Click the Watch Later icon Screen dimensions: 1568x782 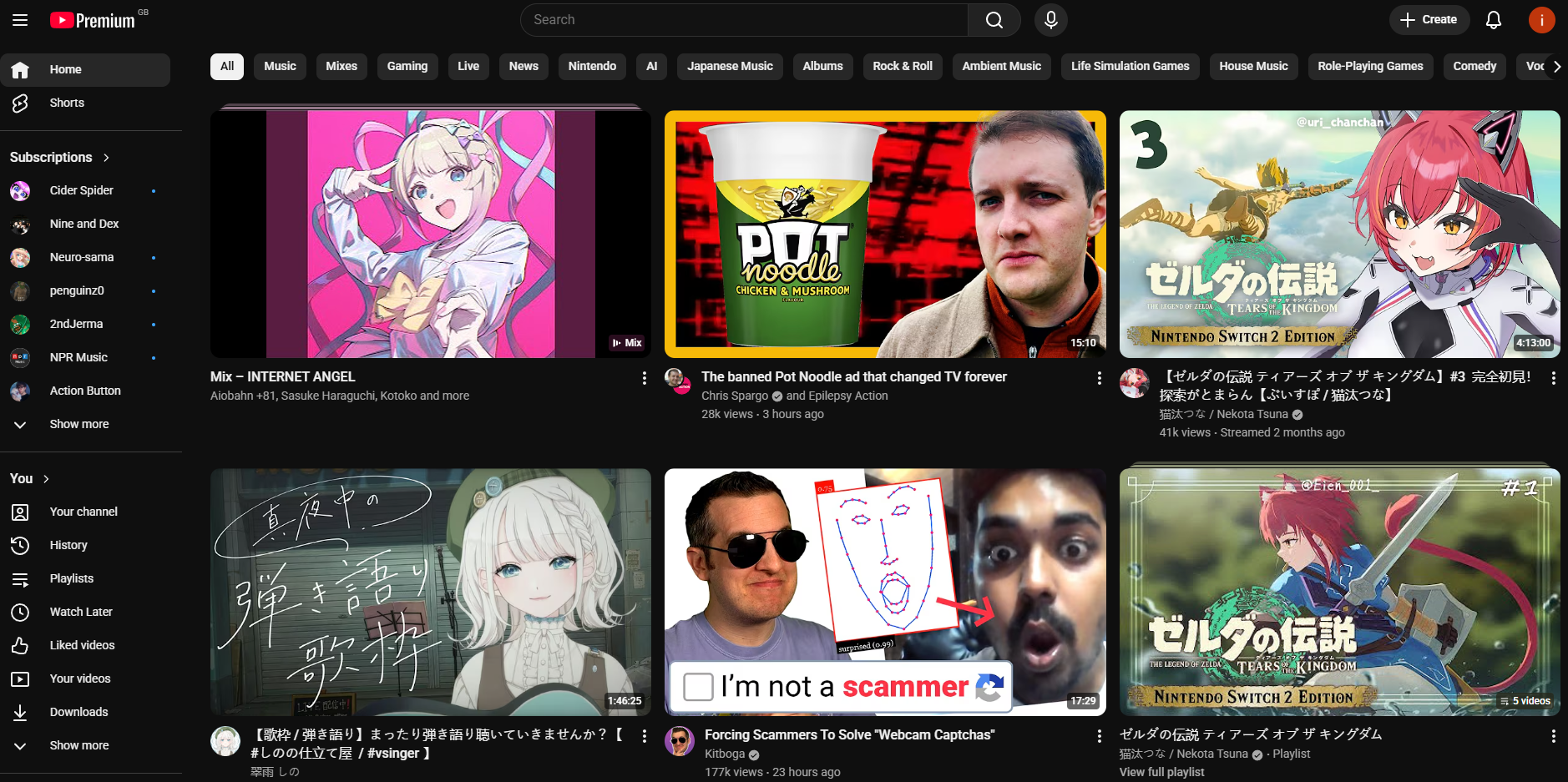pyautogui.click(x=20, y=612)
